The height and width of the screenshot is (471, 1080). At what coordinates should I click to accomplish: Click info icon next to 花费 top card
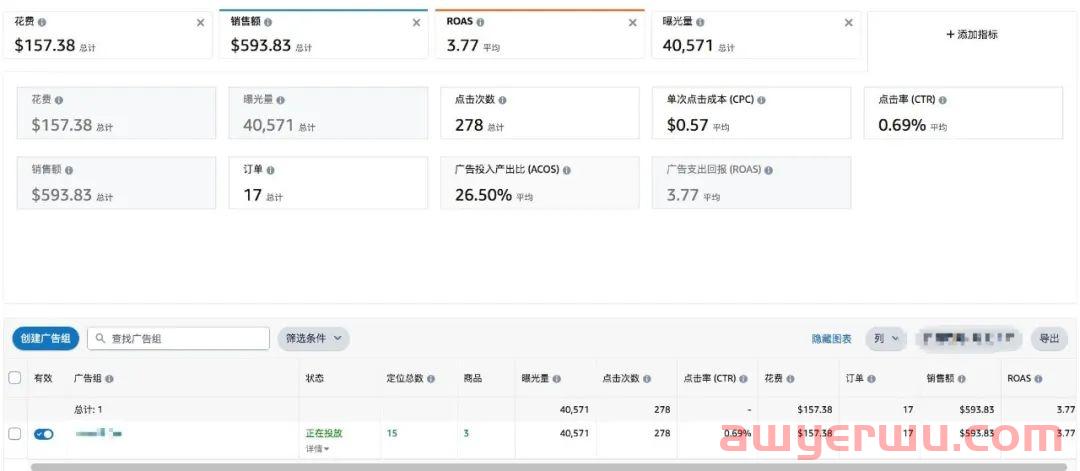tap(41, 22)
